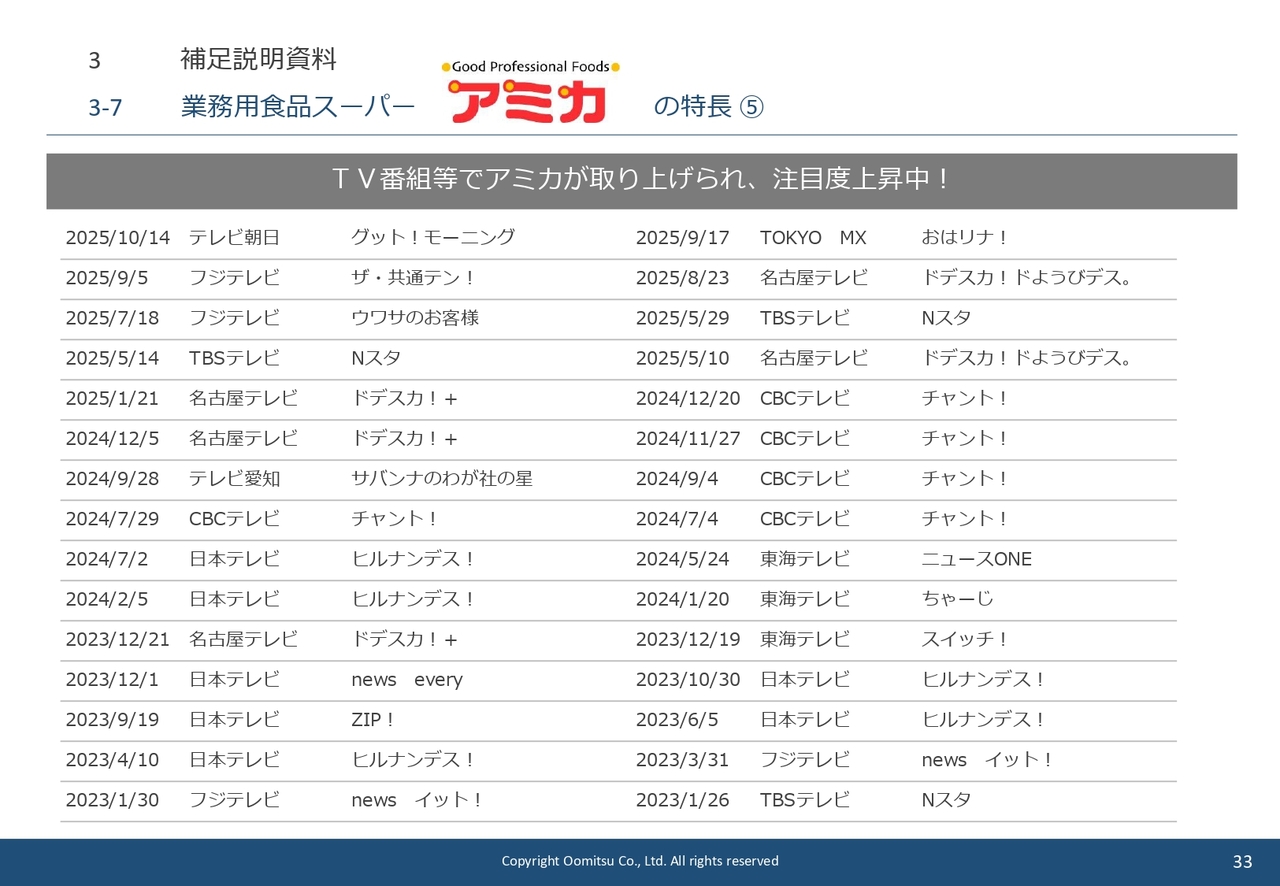The image size is (1280, 886).
Task: Select the サバンナのわが社の星 program entry
Action: coord(441,479)
